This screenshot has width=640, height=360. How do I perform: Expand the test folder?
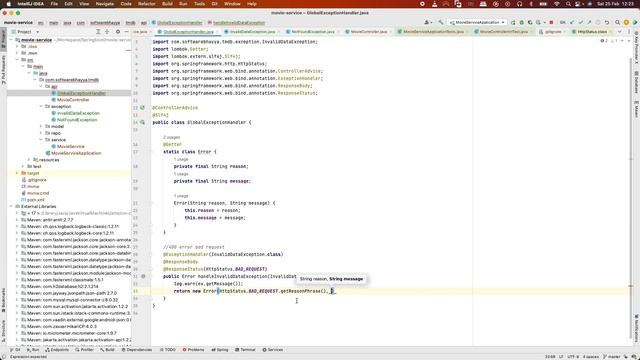point(23,167)
